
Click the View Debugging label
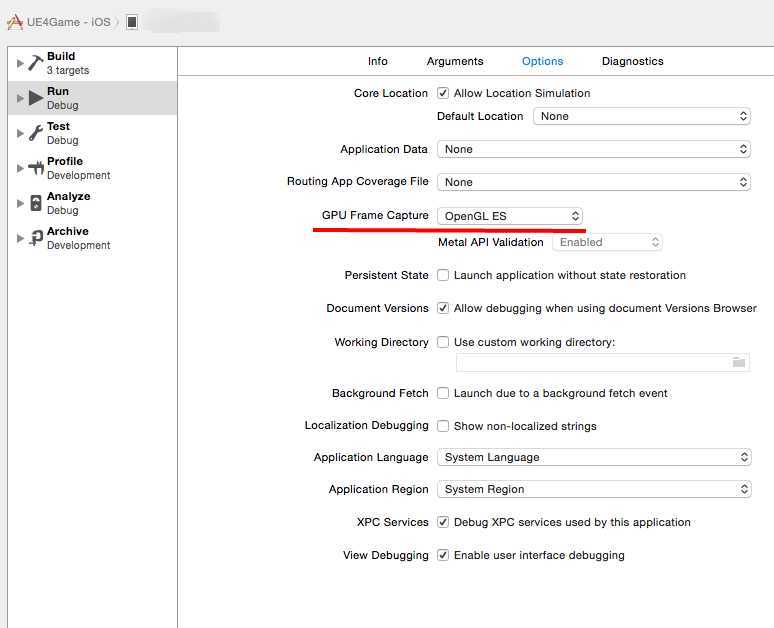click(x=386, y=555)
